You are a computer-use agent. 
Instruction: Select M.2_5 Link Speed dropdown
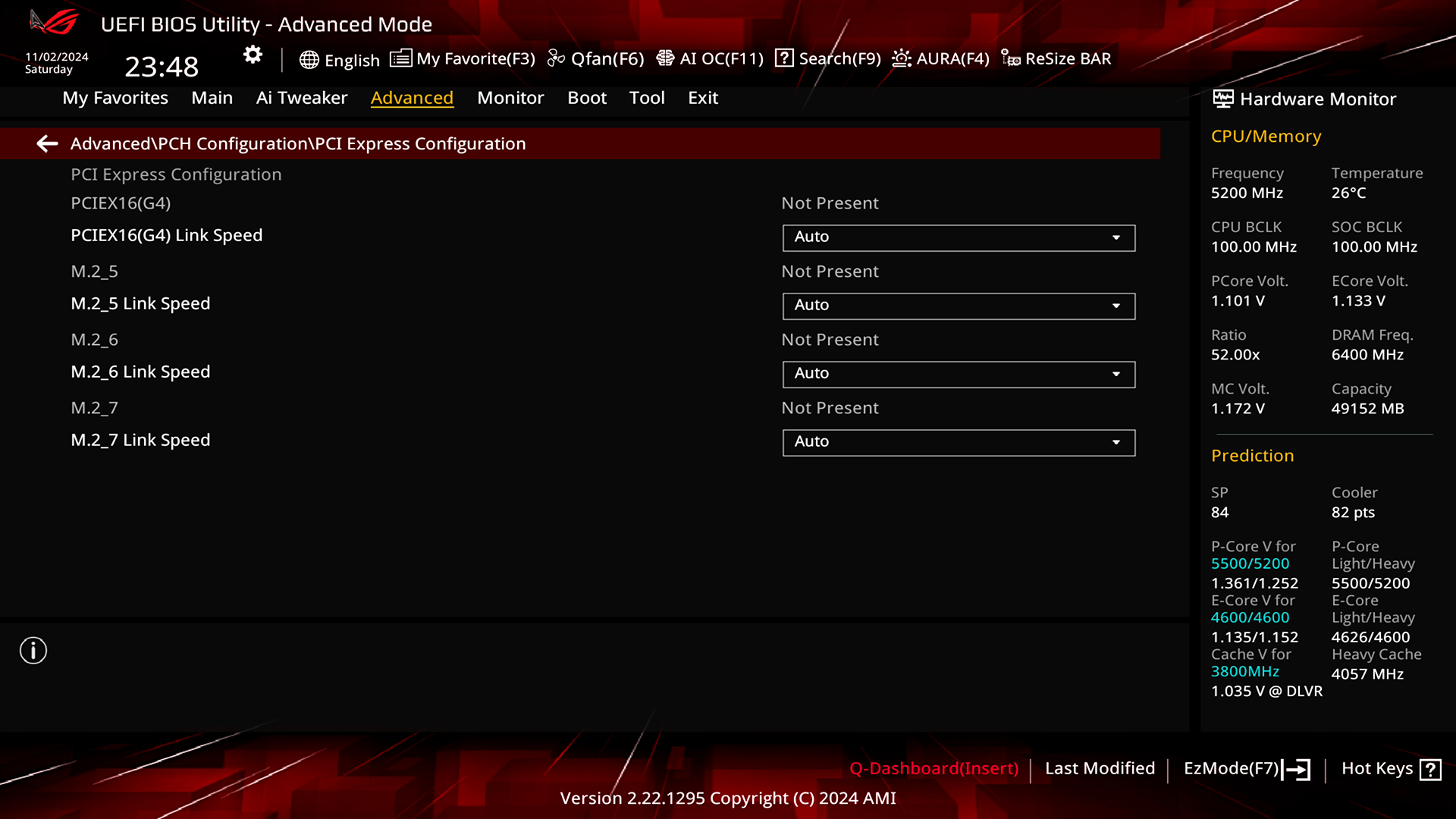pos(958,305)
